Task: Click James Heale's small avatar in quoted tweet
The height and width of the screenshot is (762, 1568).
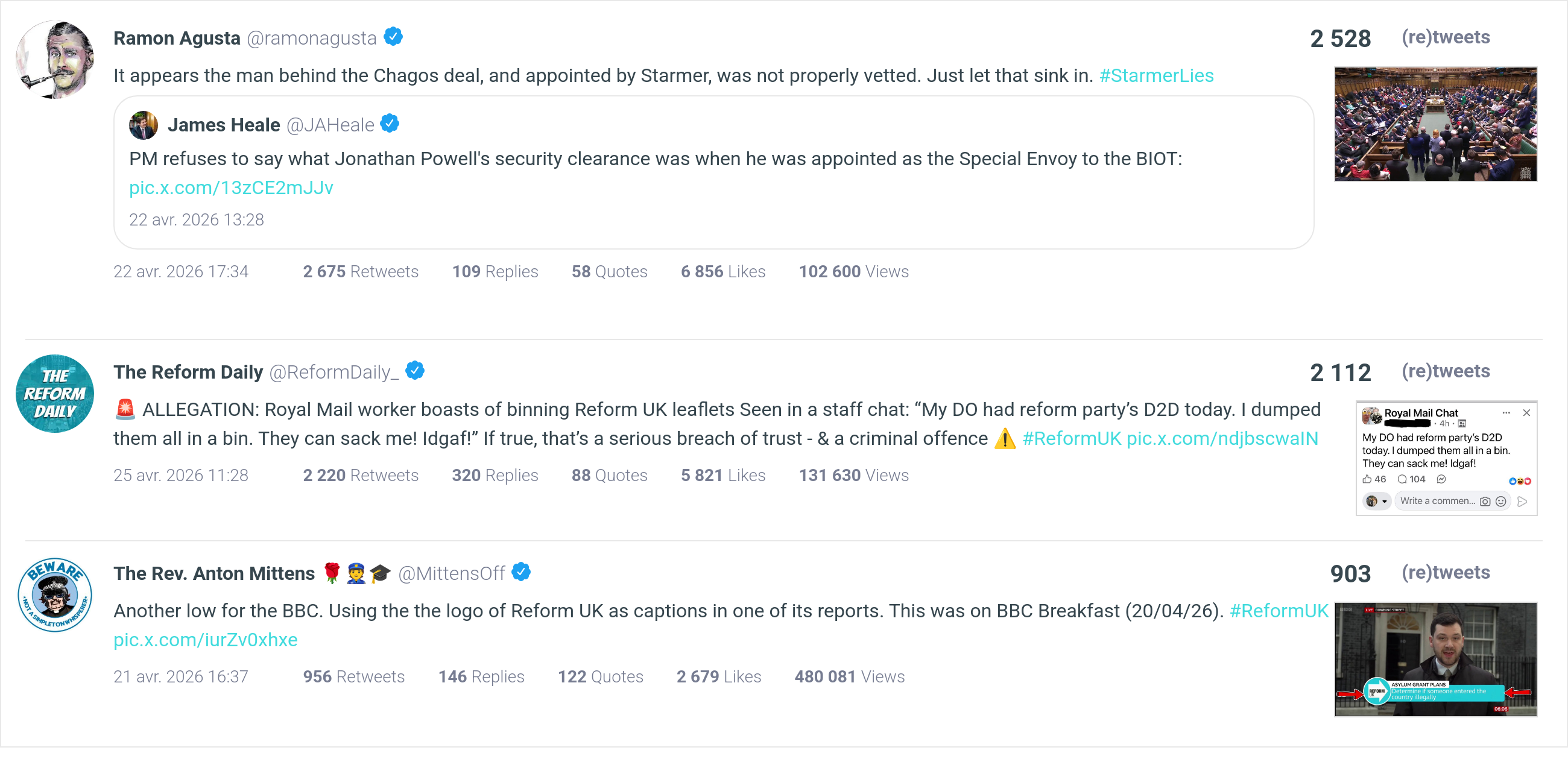Action: (x=144, y=125)
